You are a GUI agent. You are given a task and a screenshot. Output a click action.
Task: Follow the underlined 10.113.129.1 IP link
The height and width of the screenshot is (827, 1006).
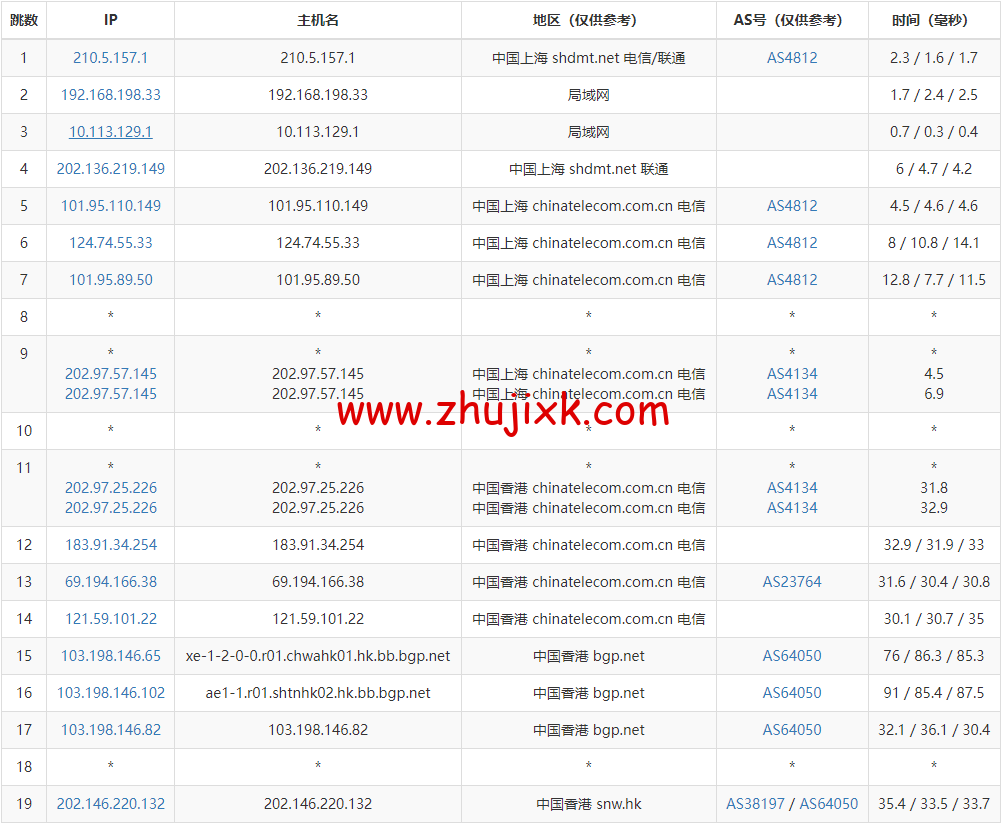(x=110, y=132)
